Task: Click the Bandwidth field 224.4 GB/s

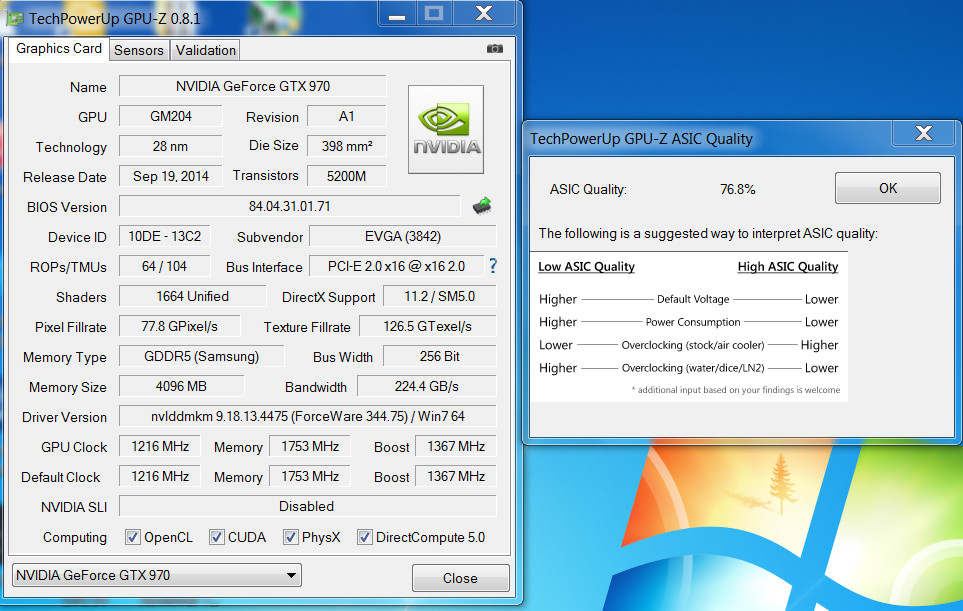Action: tap(426, 387)
